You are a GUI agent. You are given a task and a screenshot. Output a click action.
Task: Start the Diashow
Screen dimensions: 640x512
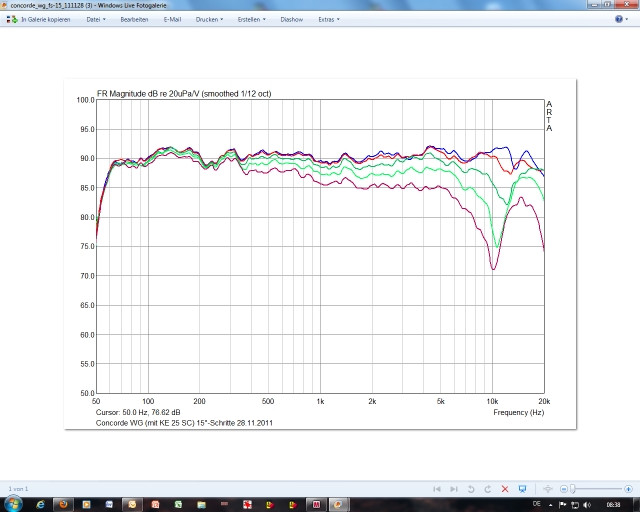(292, 19)
